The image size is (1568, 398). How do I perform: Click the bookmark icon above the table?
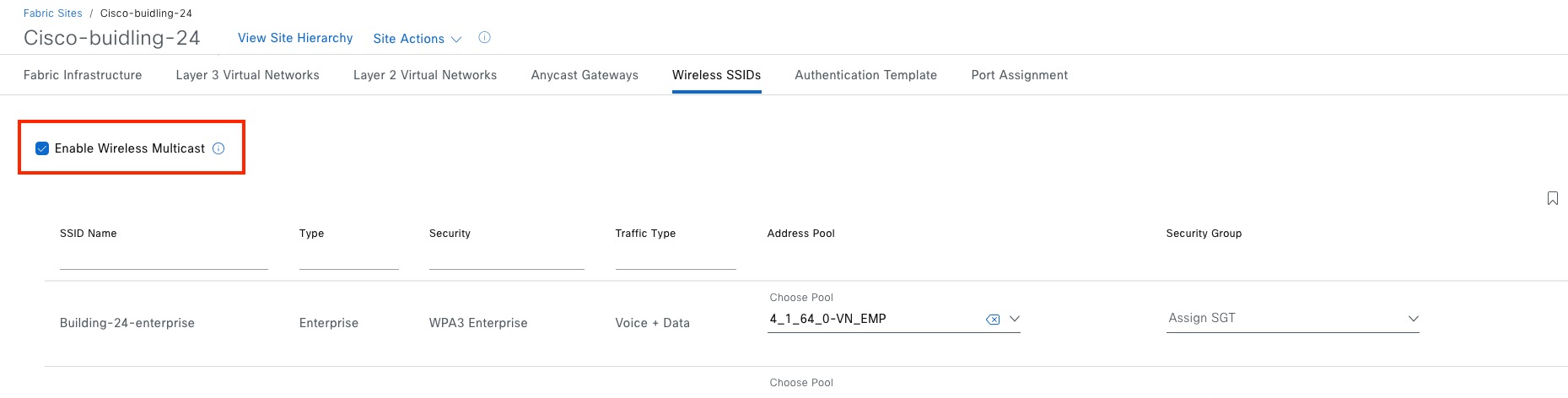(x=1552, y=198)
